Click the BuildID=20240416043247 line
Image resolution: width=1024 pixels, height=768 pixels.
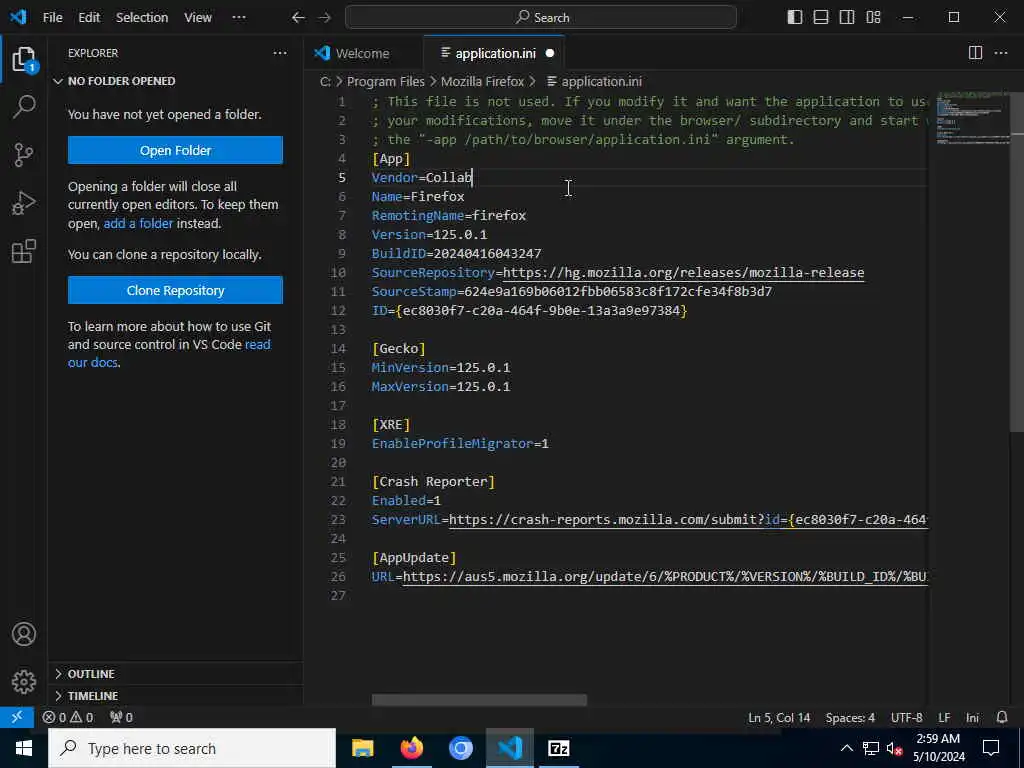[456, 253]
